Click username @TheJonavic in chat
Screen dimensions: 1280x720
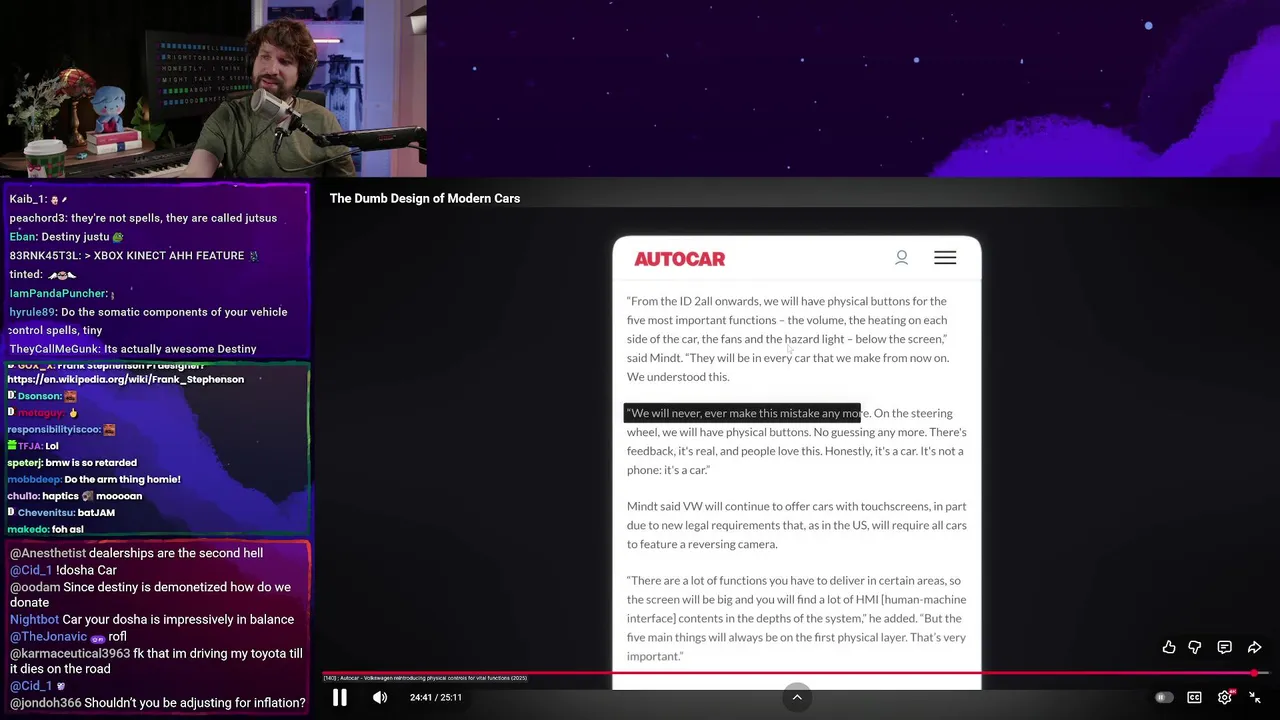pyautogui.click(x=48, y=636)
